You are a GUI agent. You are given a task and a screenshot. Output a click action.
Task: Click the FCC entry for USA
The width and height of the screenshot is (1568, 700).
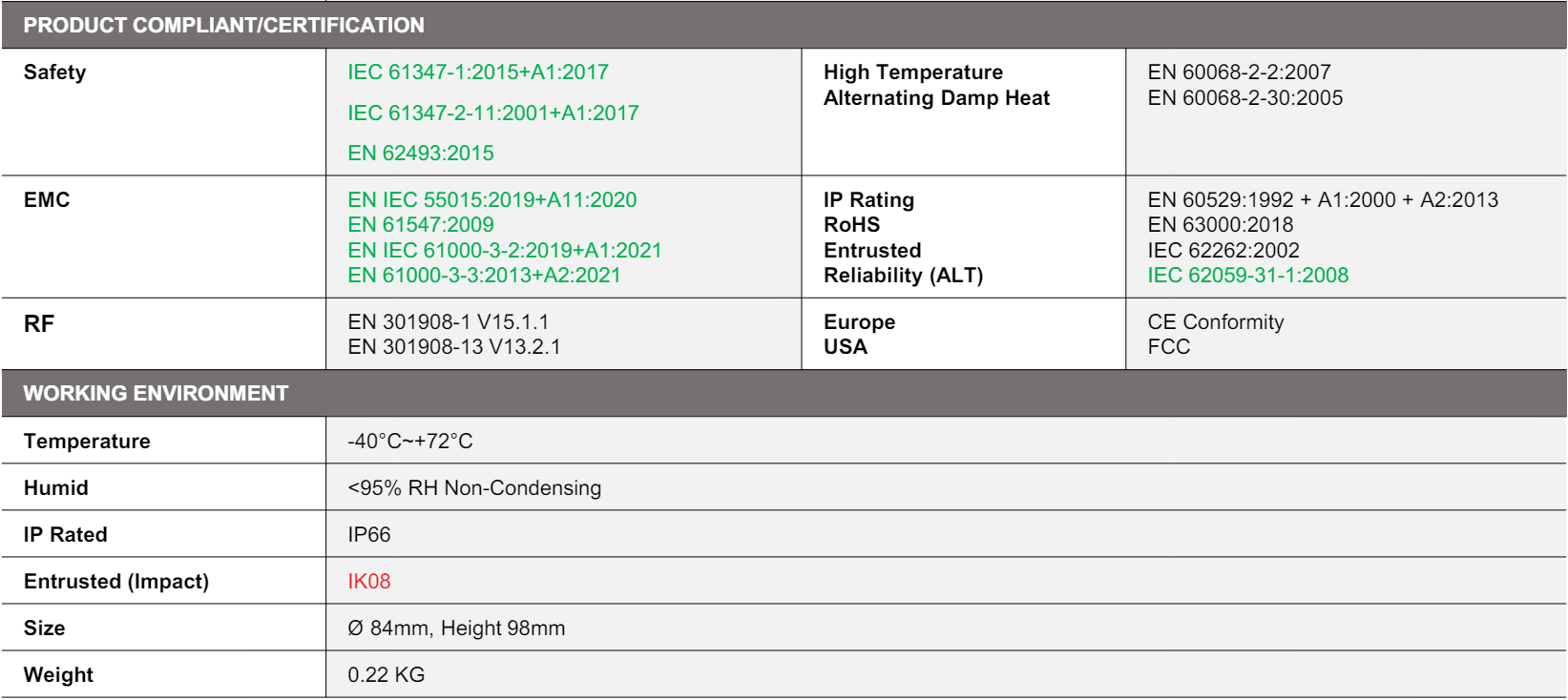[x=1168, y=347]
